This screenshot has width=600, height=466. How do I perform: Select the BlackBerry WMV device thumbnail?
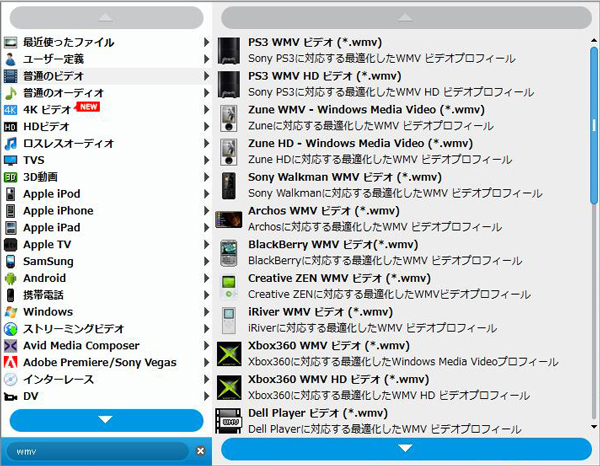pyautogui.click(x=229, y=253)
